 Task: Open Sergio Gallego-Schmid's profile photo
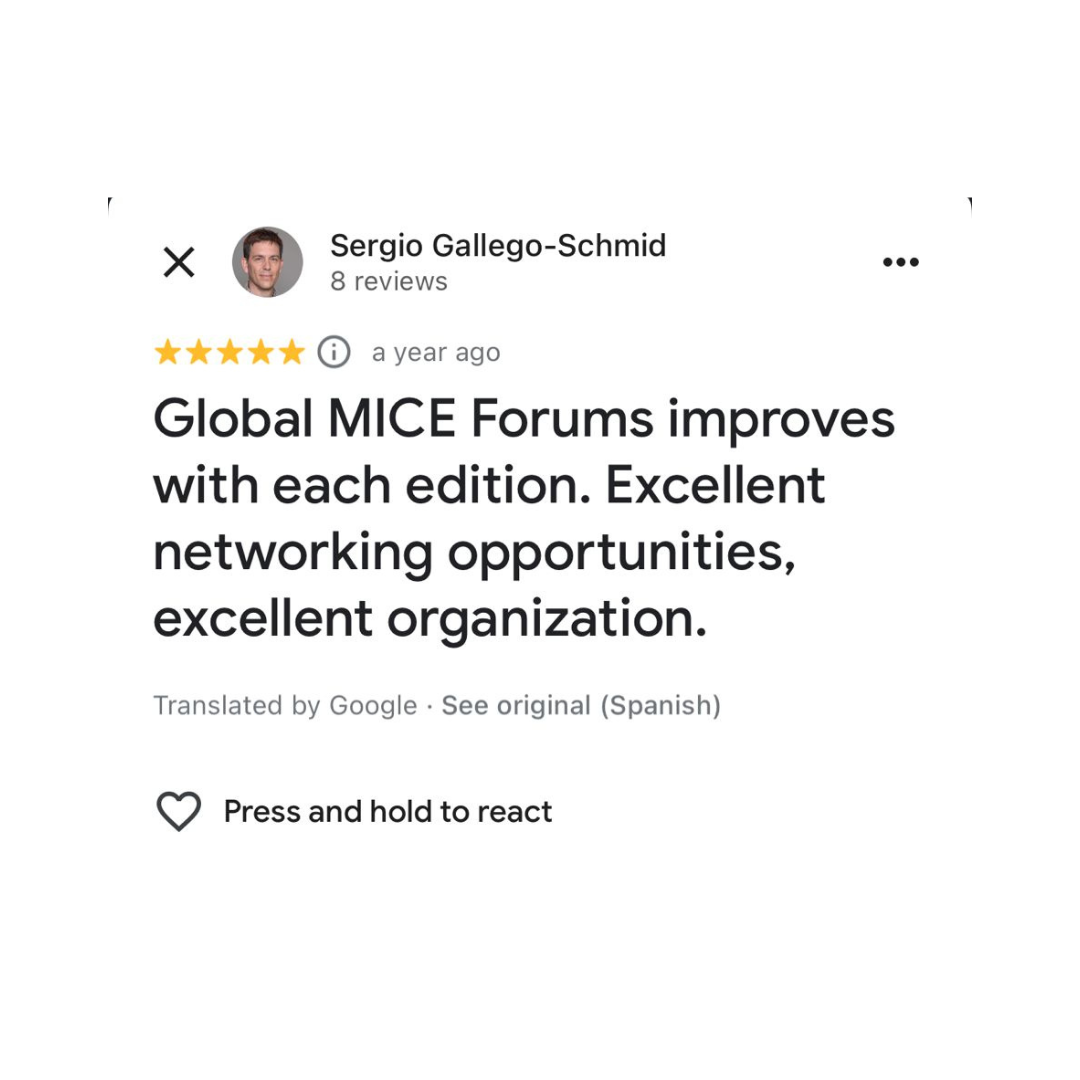[267, 262]
